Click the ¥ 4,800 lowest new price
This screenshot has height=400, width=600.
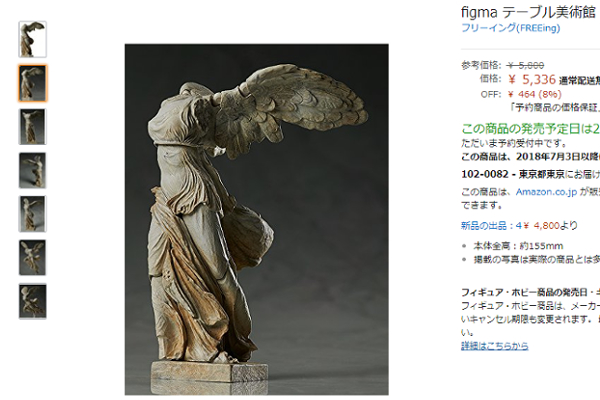542,226
